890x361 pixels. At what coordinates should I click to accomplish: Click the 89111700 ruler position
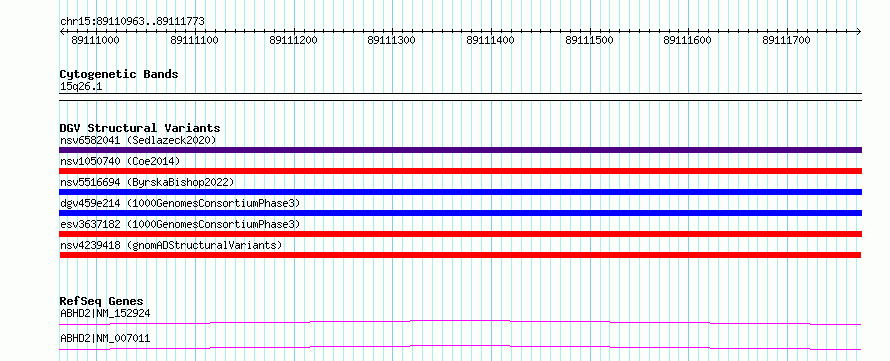point(787,40)
